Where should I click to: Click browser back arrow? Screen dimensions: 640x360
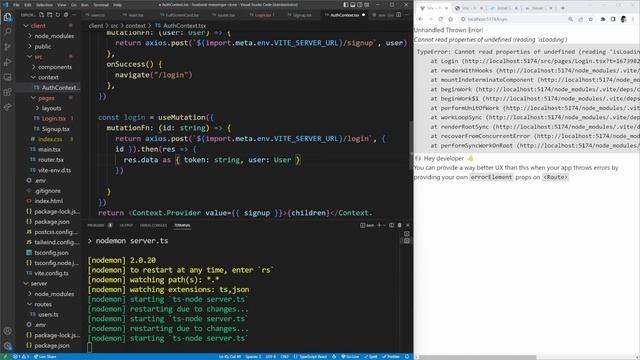(x=421, y=19)
